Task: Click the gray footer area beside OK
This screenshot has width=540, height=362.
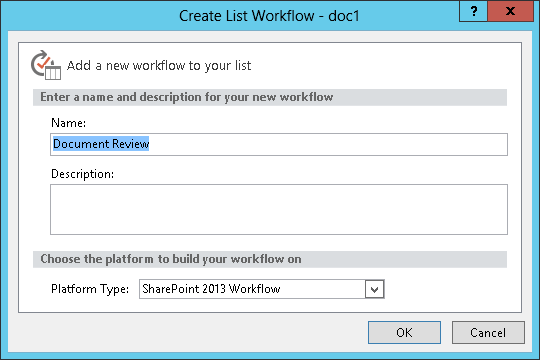Action: click(193, 332)
